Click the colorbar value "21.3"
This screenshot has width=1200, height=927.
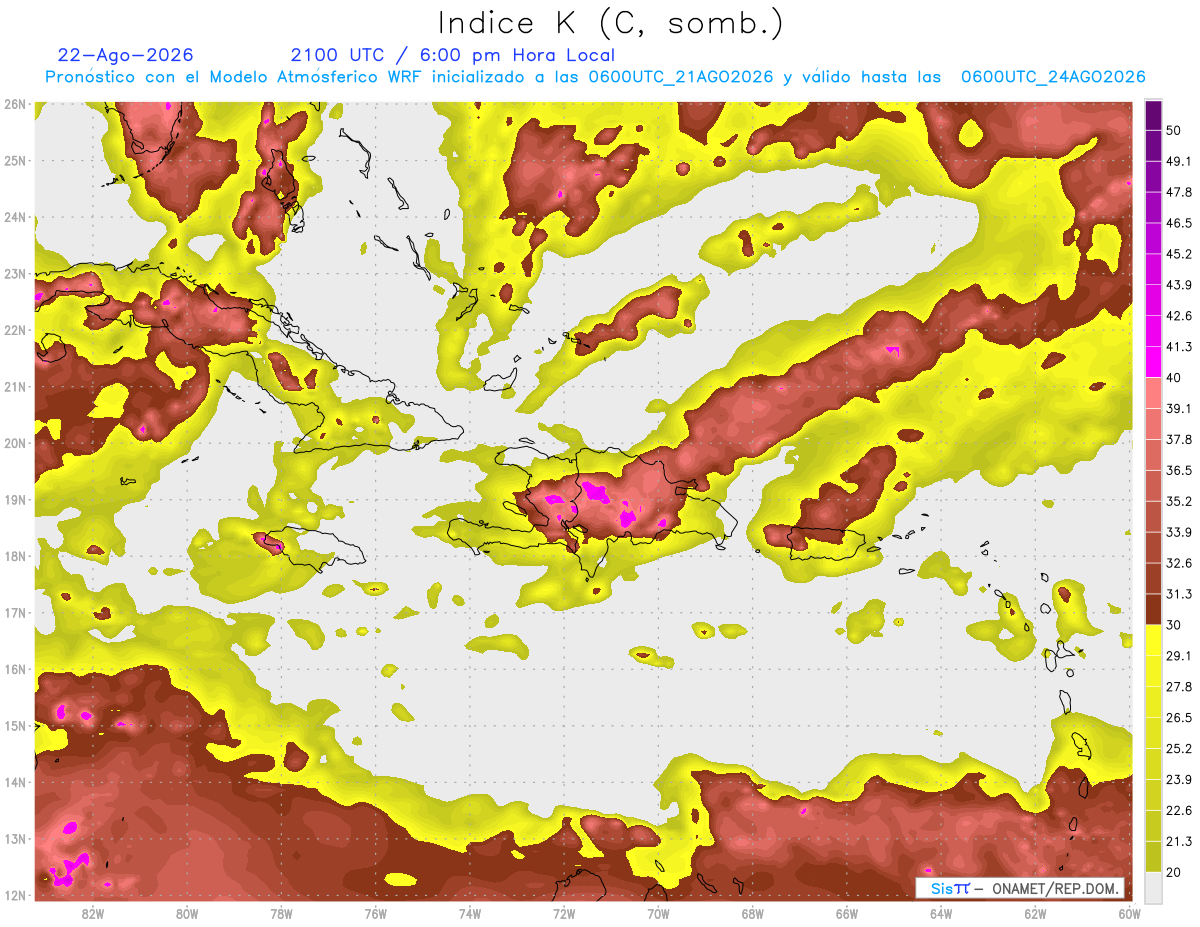(x=1178, y=841)
